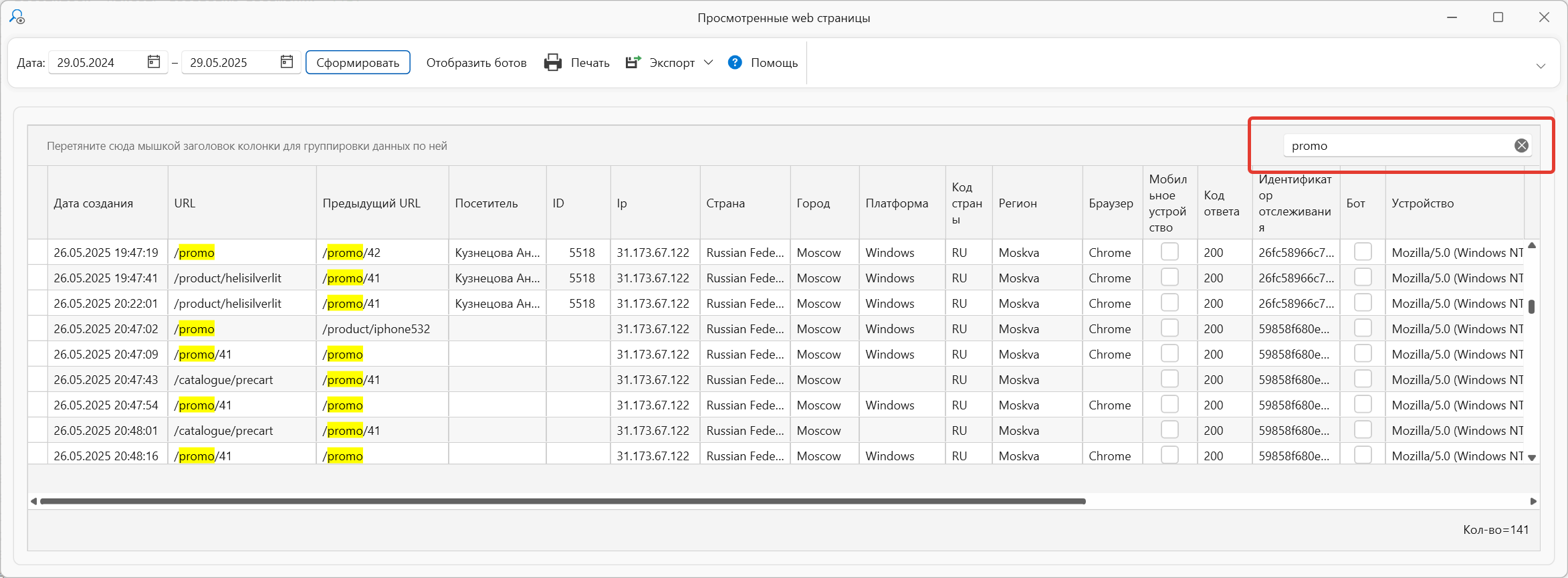This screenshot has height=578, width=1568.
Task: Click vertical scrollbar down arrow
Action: coord(1532,458)
